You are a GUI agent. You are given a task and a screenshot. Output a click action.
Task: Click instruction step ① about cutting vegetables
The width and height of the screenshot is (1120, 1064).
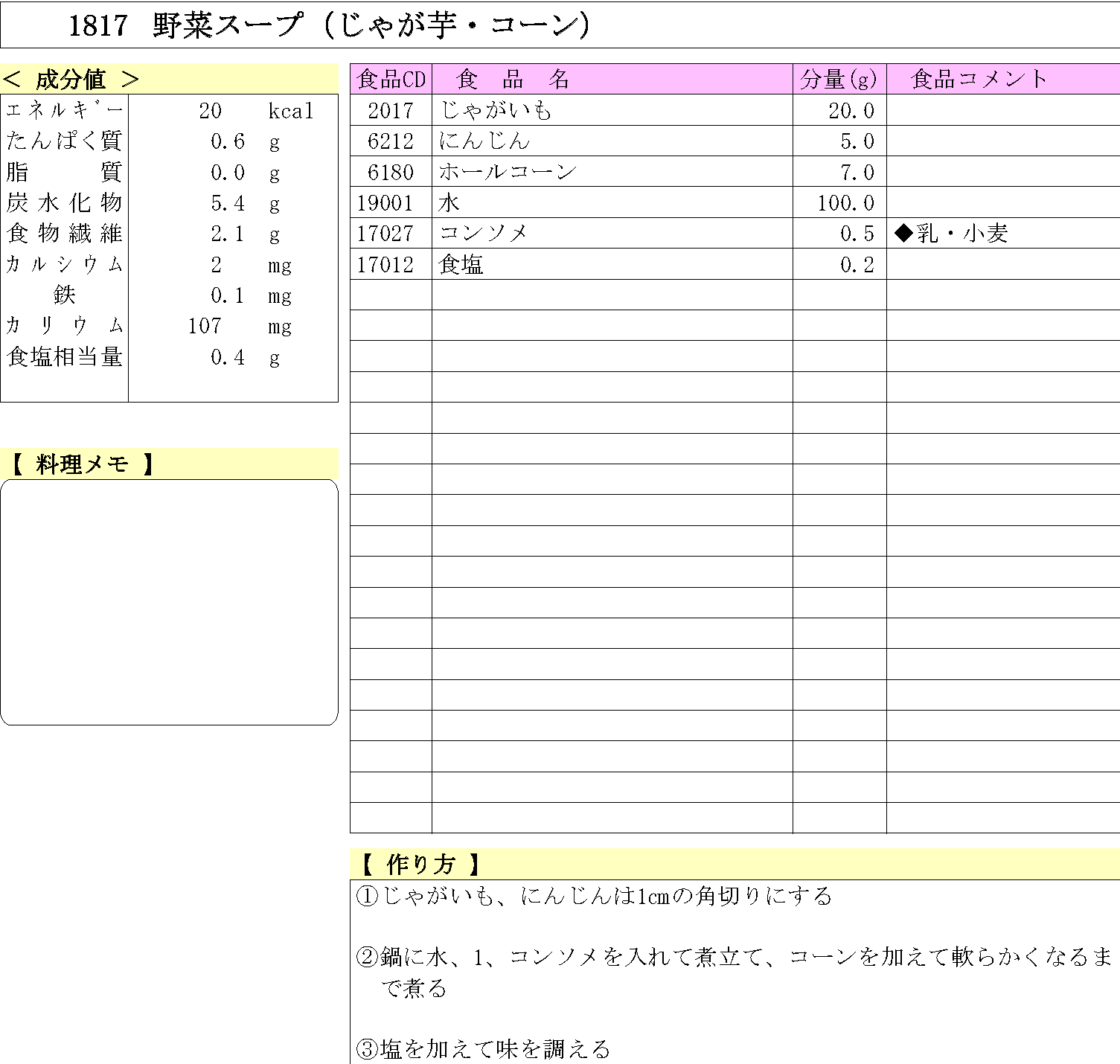point(594,895)
